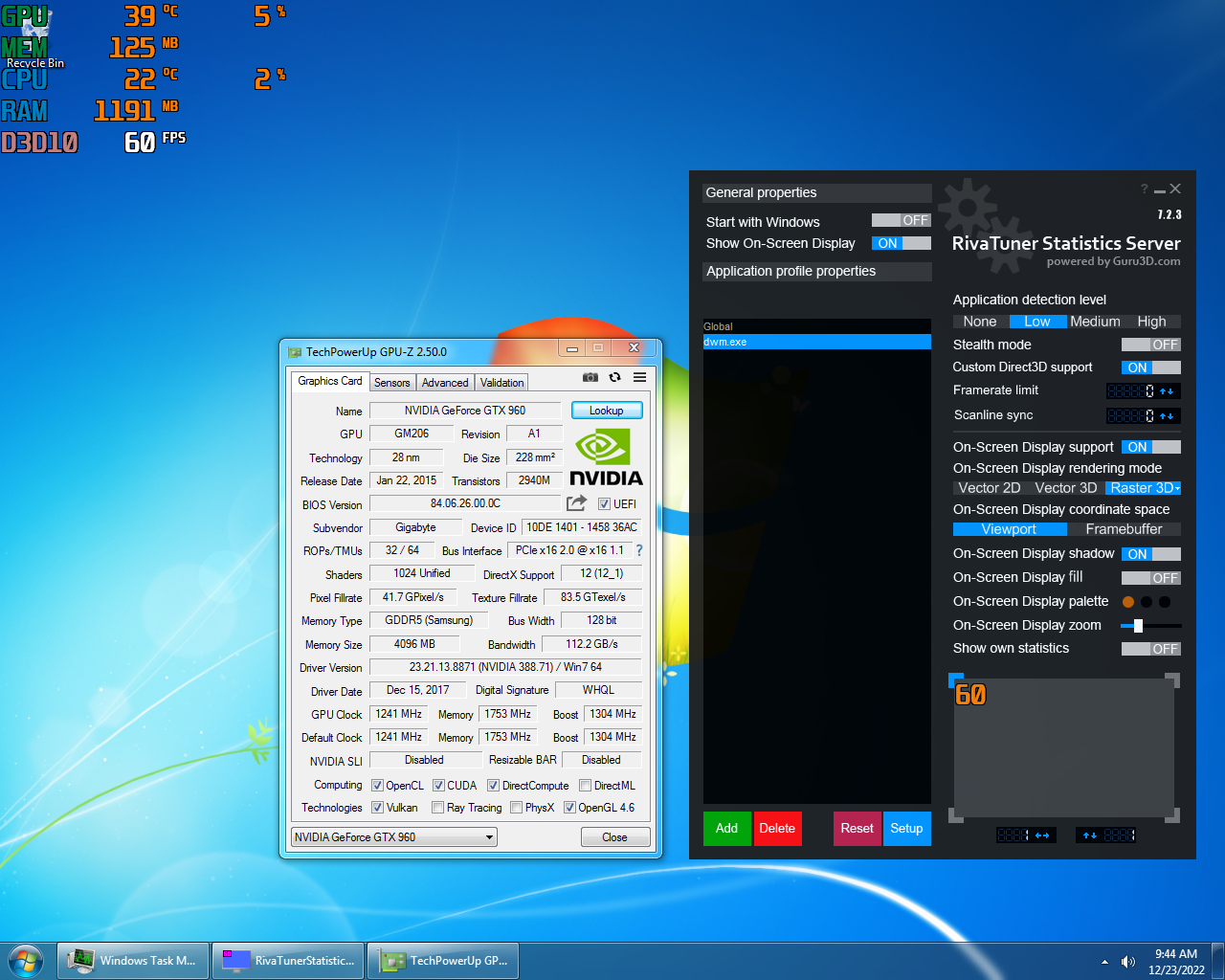The height and width of the screenshot is (980, 1225).
Task: Switch to the Sensors tab
Action: coord(391,383)
